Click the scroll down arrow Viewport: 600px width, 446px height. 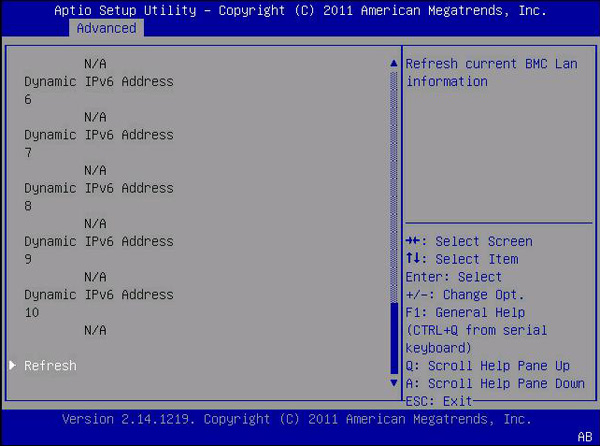(x=394, y=383)
